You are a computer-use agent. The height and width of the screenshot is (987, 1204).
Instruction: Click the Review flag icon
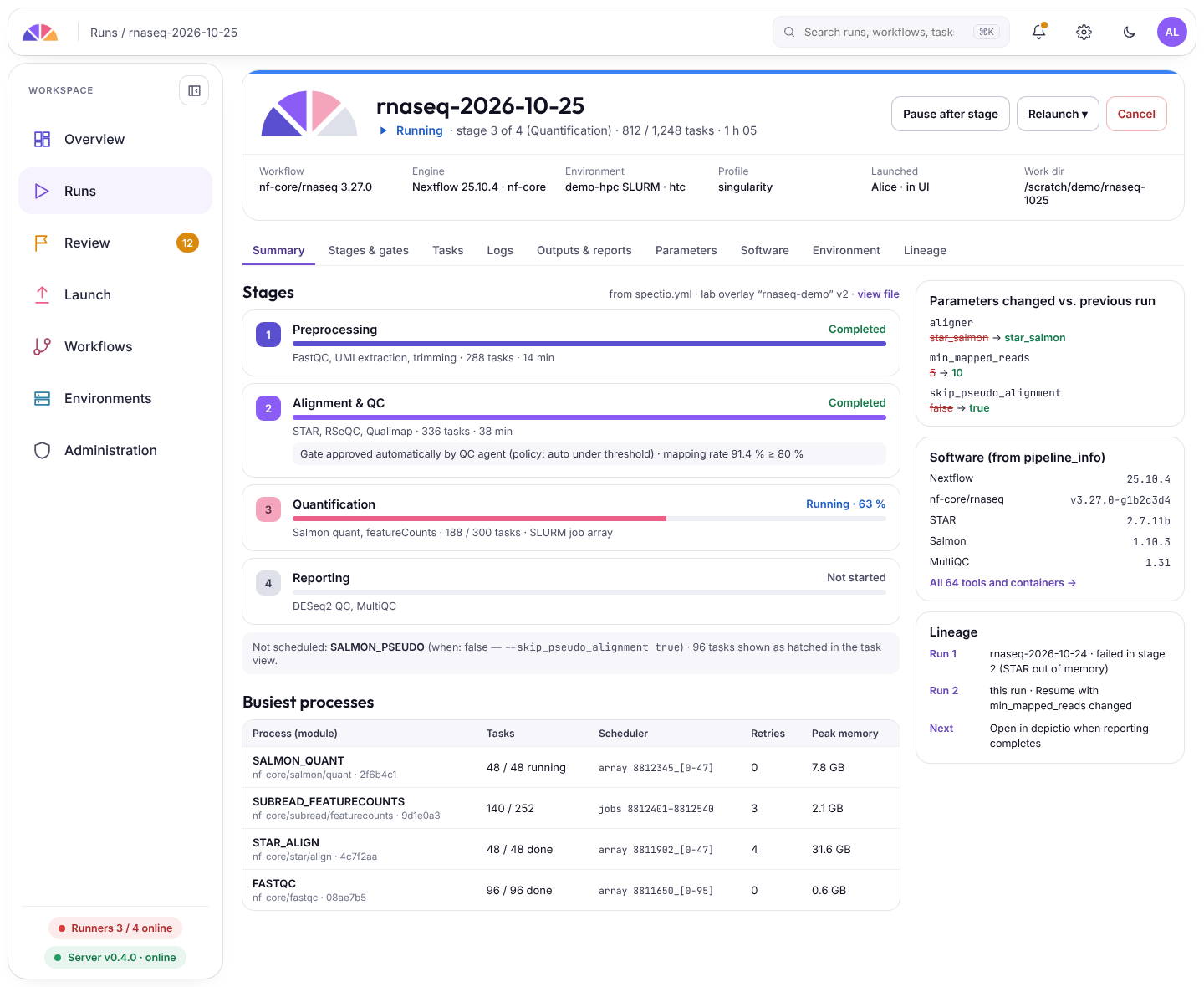coord(42,243)
